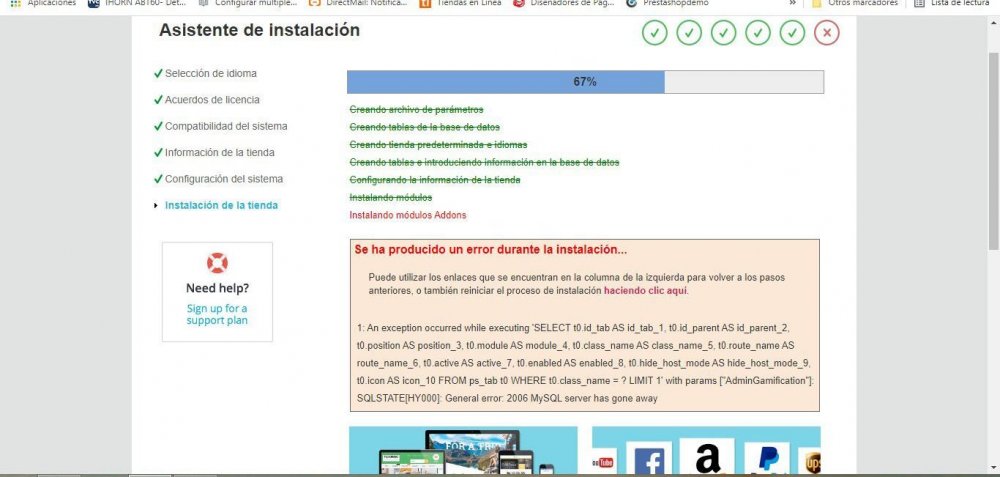Click the red Instalando módulos Addons text
Screen dimensions: 1000x477
[x=408, y=215]
